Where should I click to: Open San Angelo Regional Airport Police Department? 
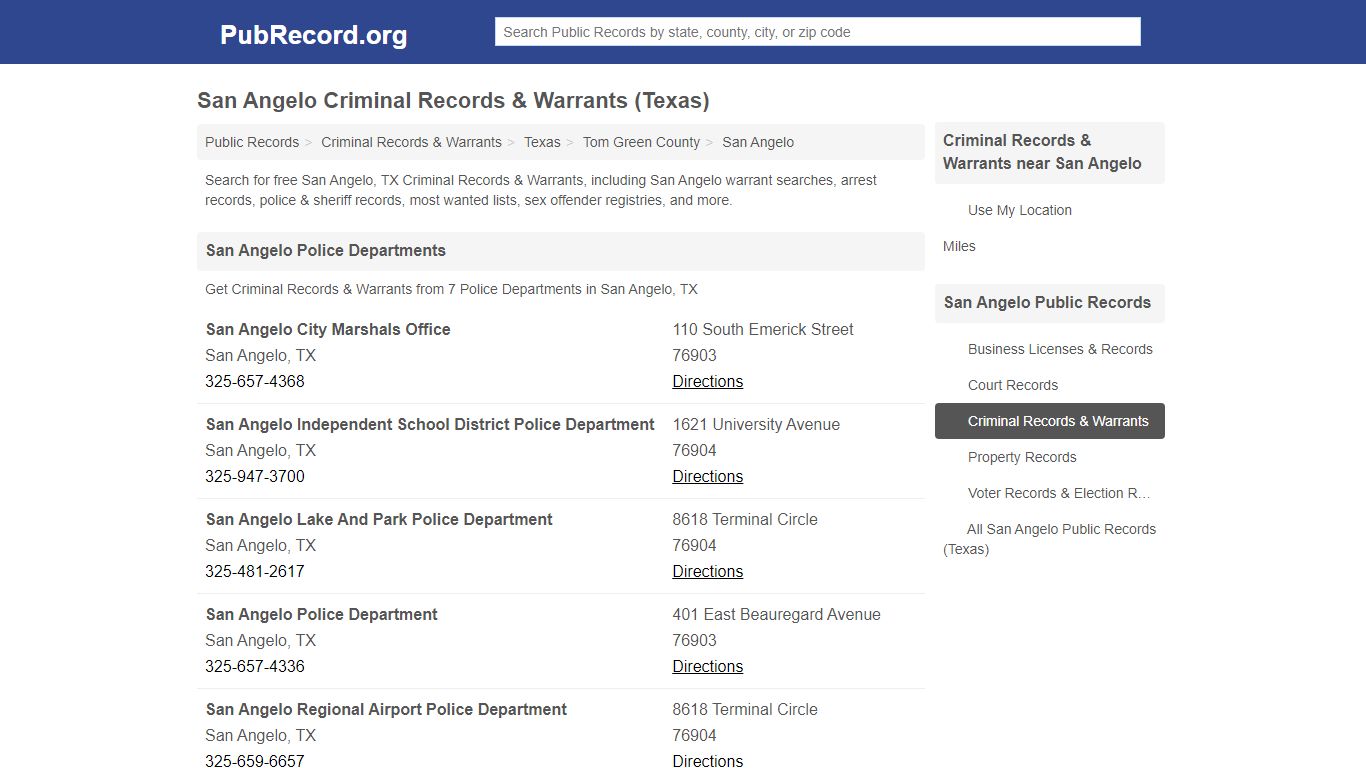386,709
